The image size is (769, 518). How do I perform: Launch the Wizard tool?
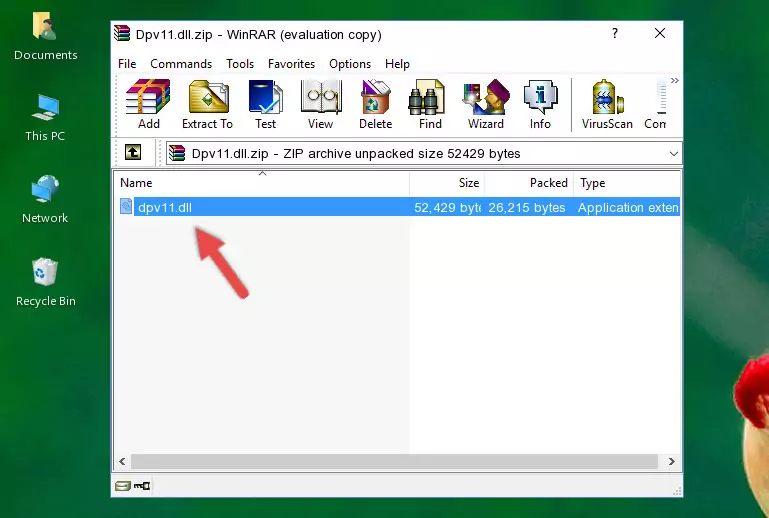pyautogui.click(x=486, y=104)
